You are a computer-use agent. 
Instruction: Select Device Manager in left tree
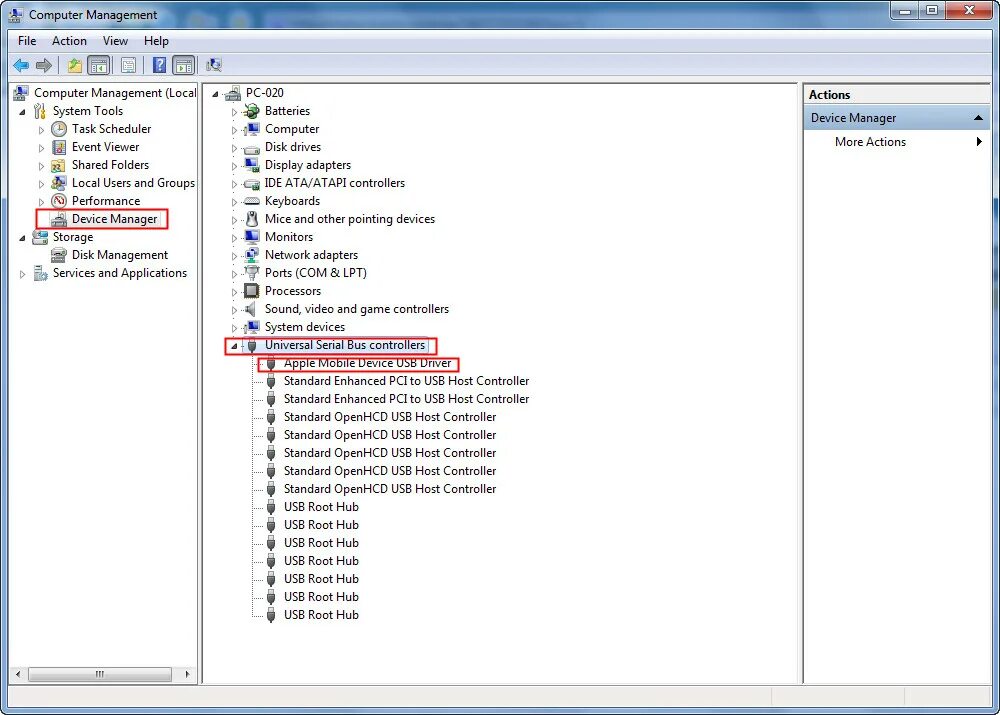pyautogui.click(x=114, y=219)
